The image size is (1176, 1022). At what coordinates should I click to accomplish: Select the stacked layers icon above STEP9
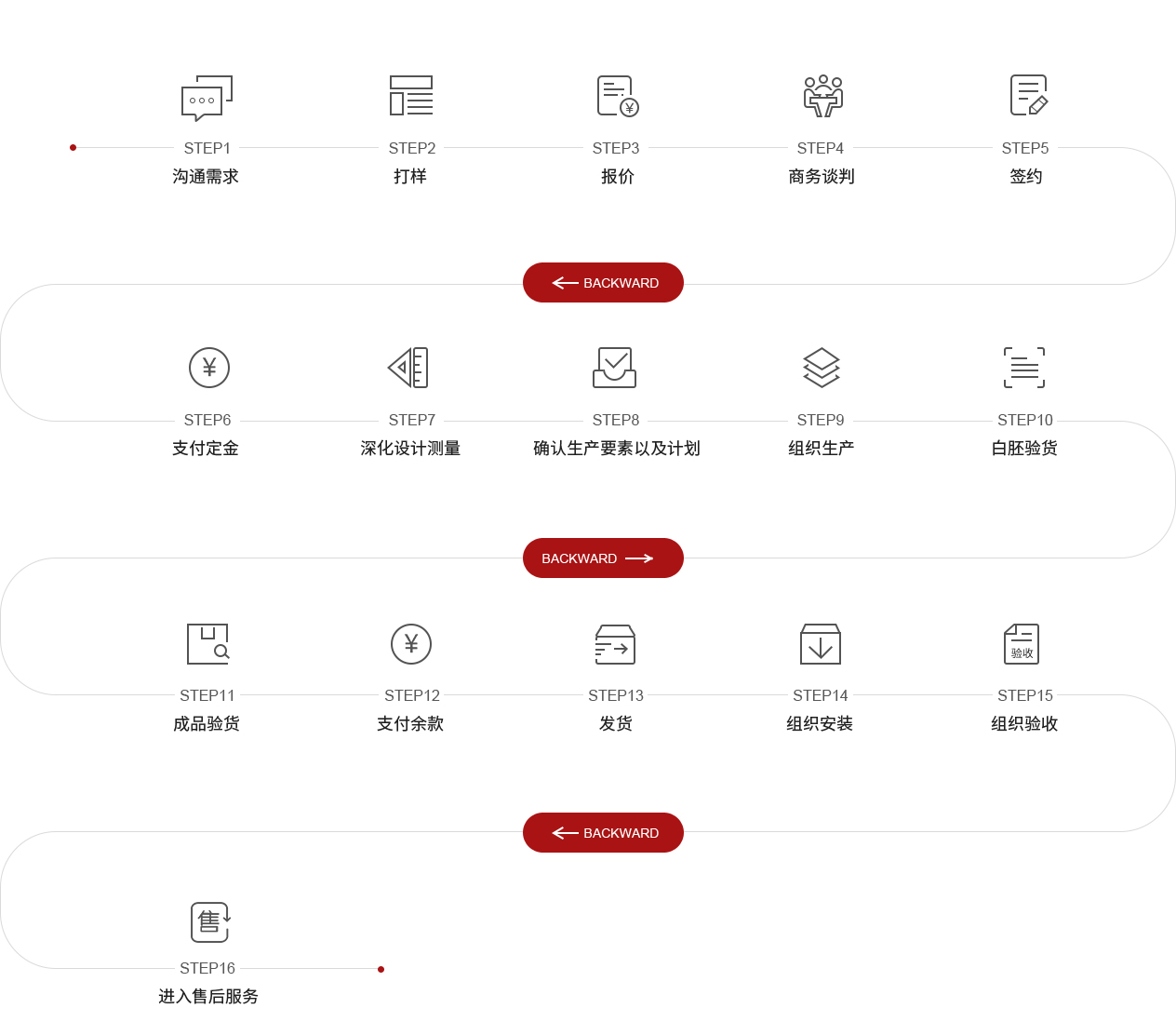click(x=822, y=368)
